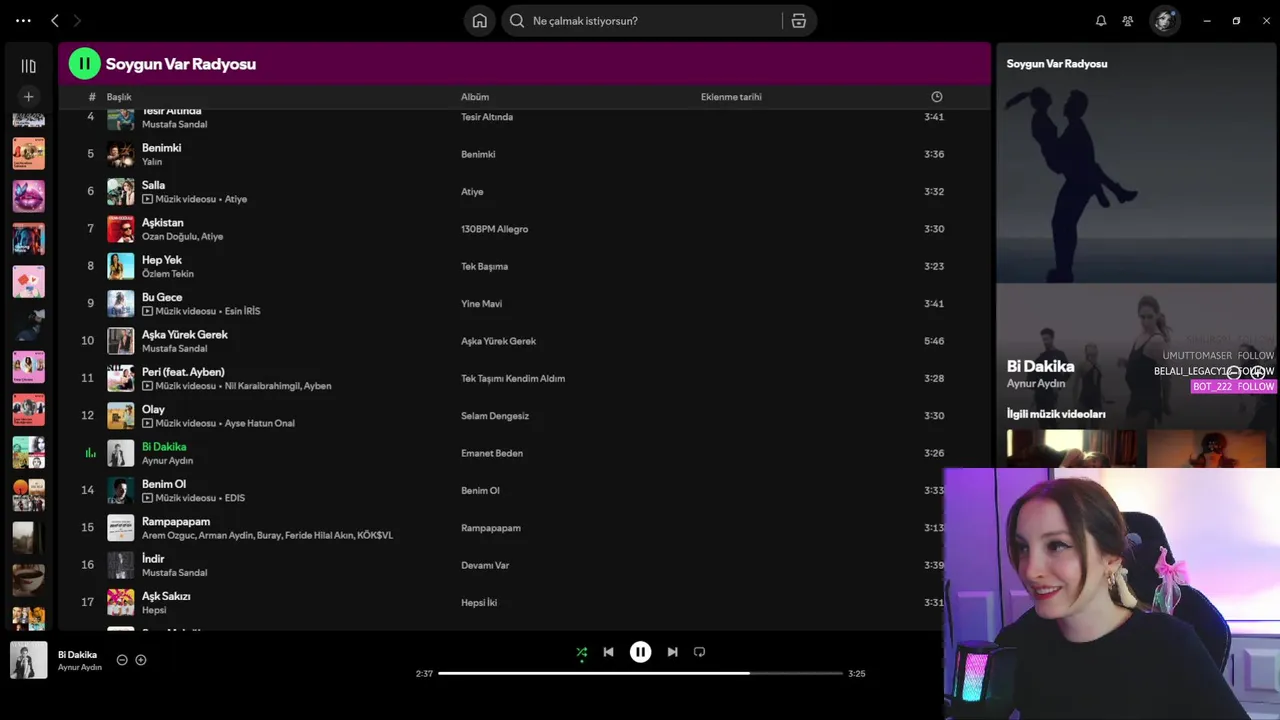
Task: Skip to the previous track
Action: click(608, 652)
